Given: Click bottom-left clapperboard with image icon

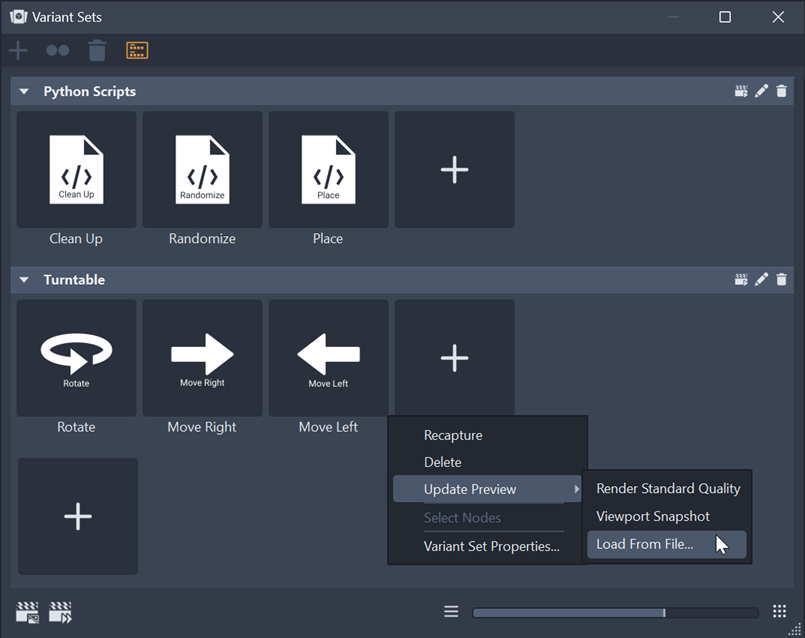Looking at the screenshot, I should pyautogui.click(x=27, y=612).
